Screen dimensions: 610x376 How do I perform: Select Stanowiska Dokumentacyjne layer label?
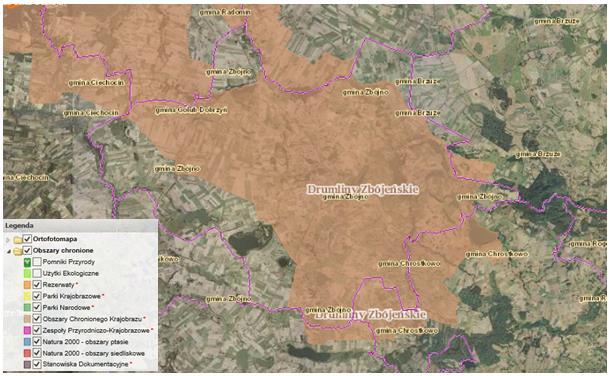tap(86, 364)
